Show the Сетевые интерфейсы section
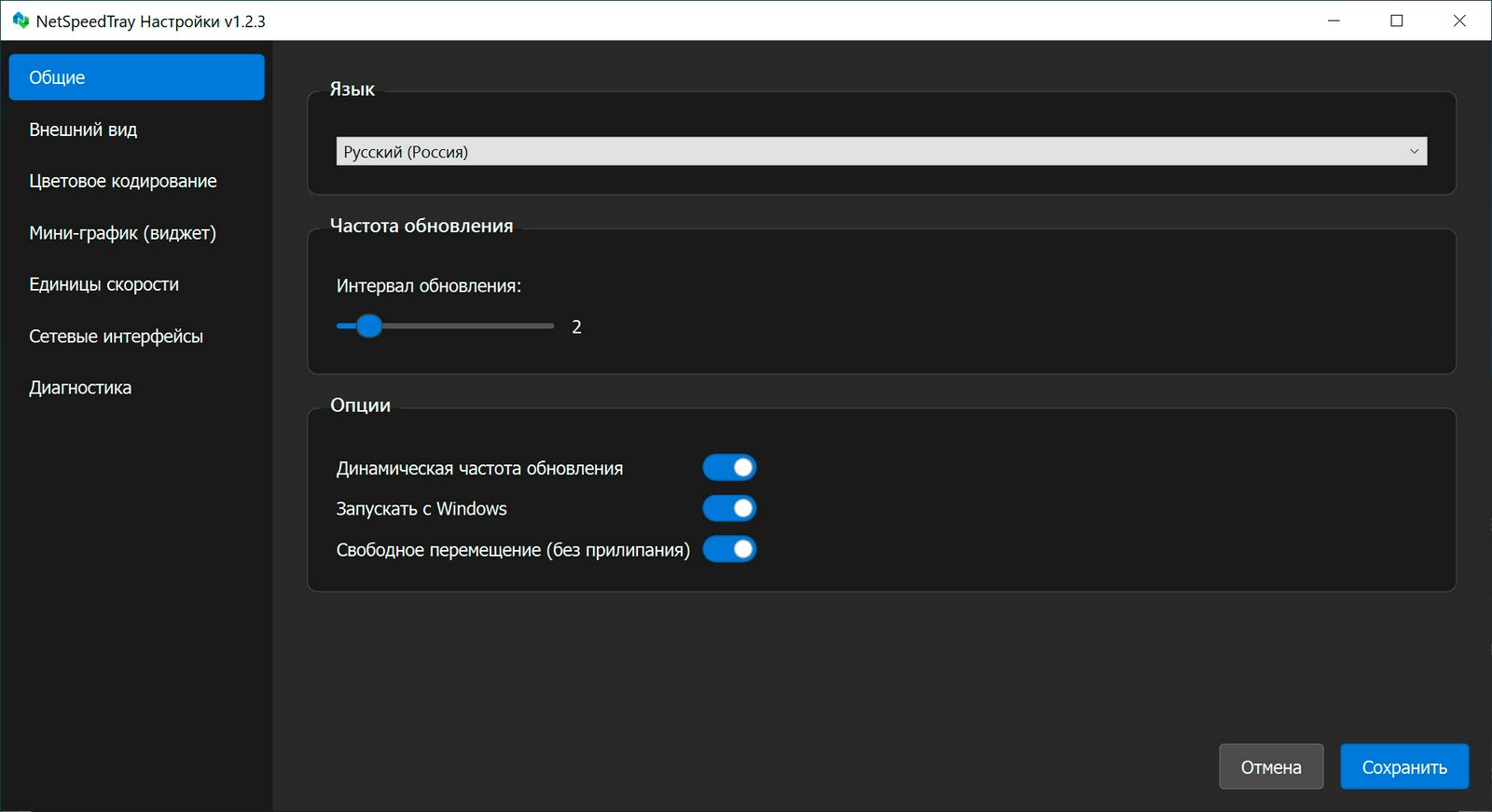1492x812 pixels. [116, 337]
